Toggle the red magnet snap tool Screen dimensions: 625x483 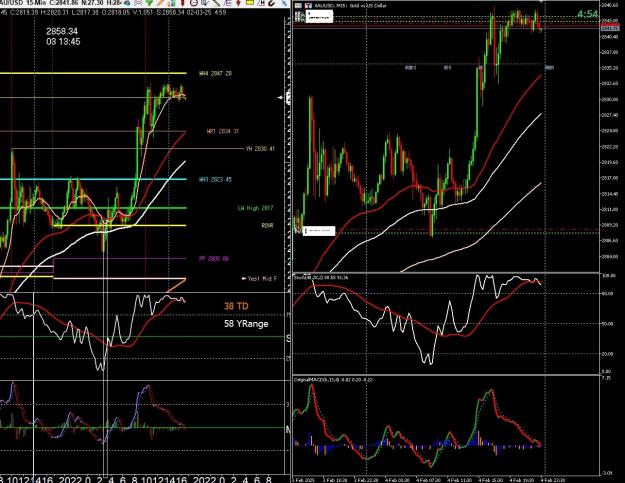coord(271,3)
